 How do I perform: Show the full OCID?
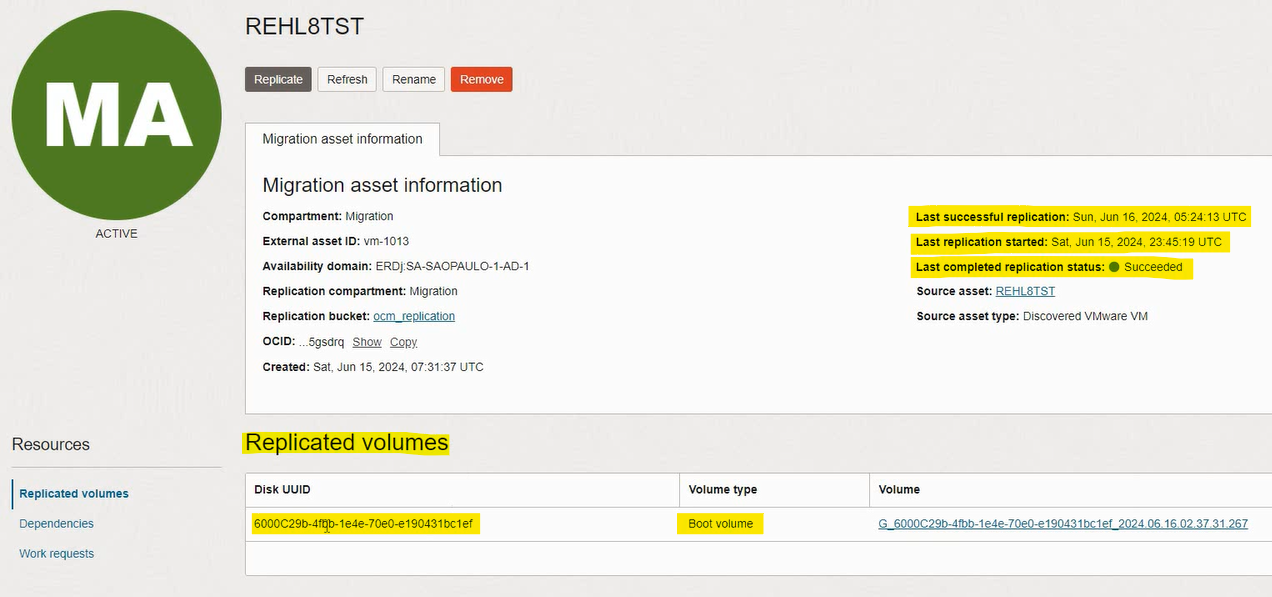click(x=367, y=342)
